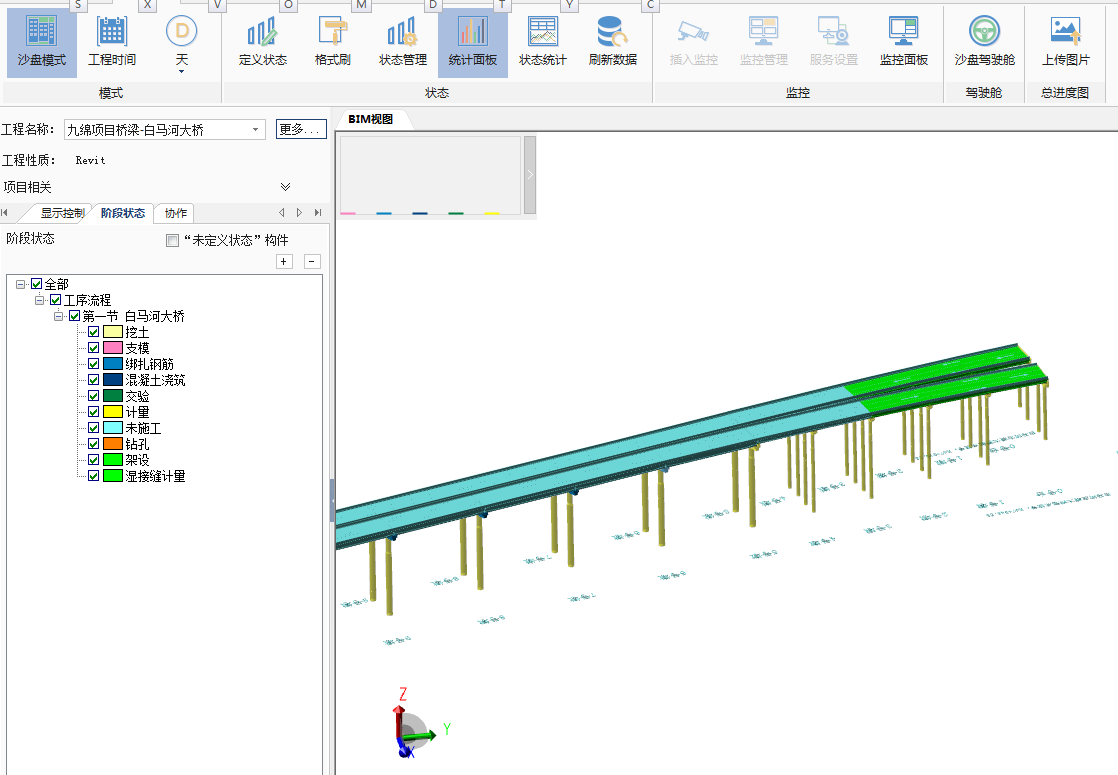1118x775 pixels.
Task: Open 监控管理 monitor management
Action: pyautogui.click(x=764, y=41)
